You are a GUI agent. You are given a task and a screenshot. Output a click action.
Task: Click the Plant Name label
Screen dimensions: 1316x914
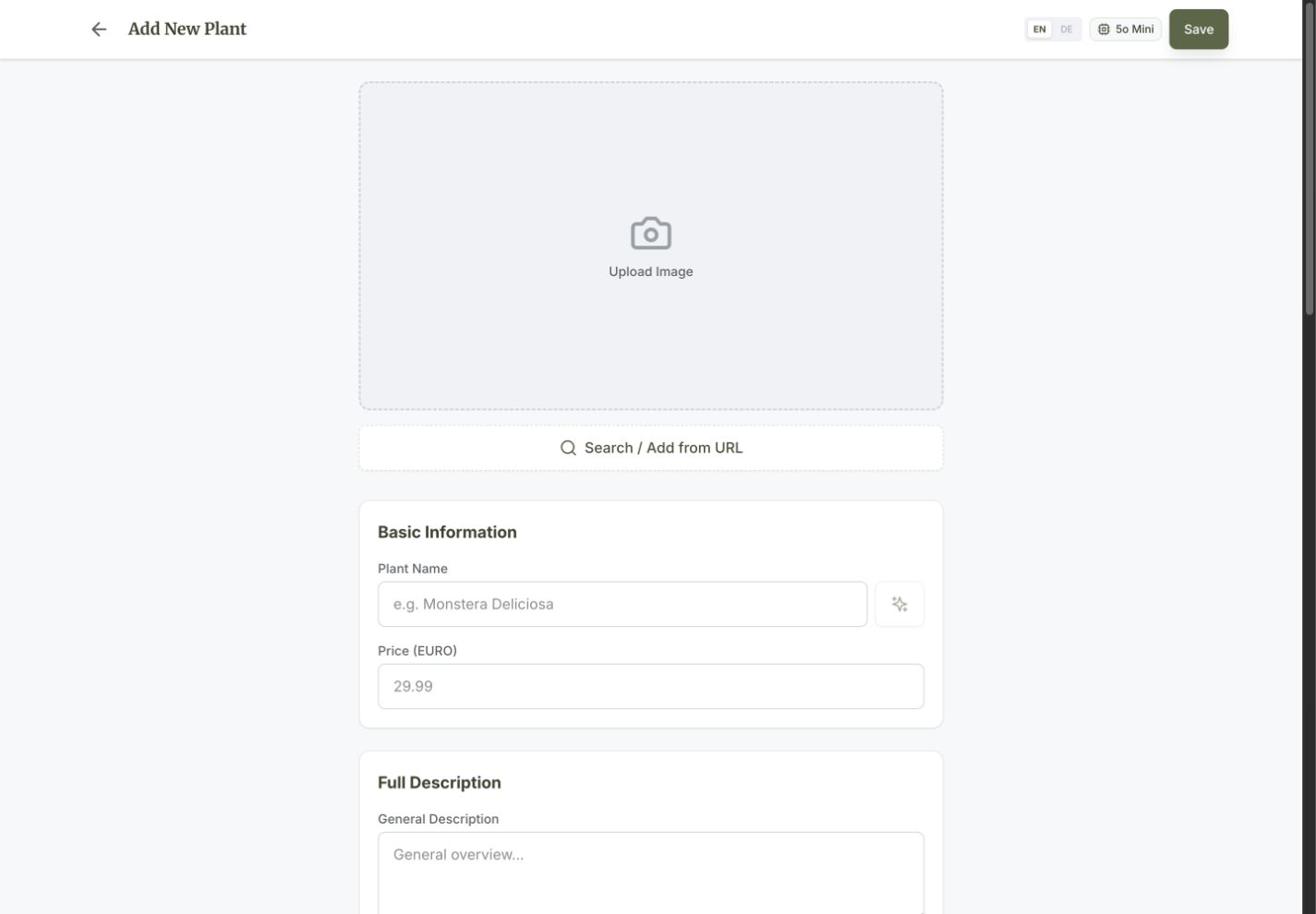click(x=413, y=569)
